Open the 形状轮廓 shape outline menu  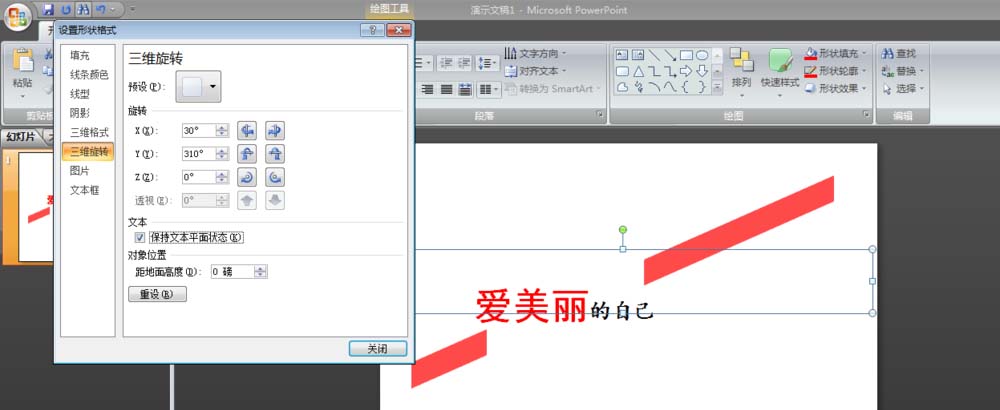(x=836, y=71)
